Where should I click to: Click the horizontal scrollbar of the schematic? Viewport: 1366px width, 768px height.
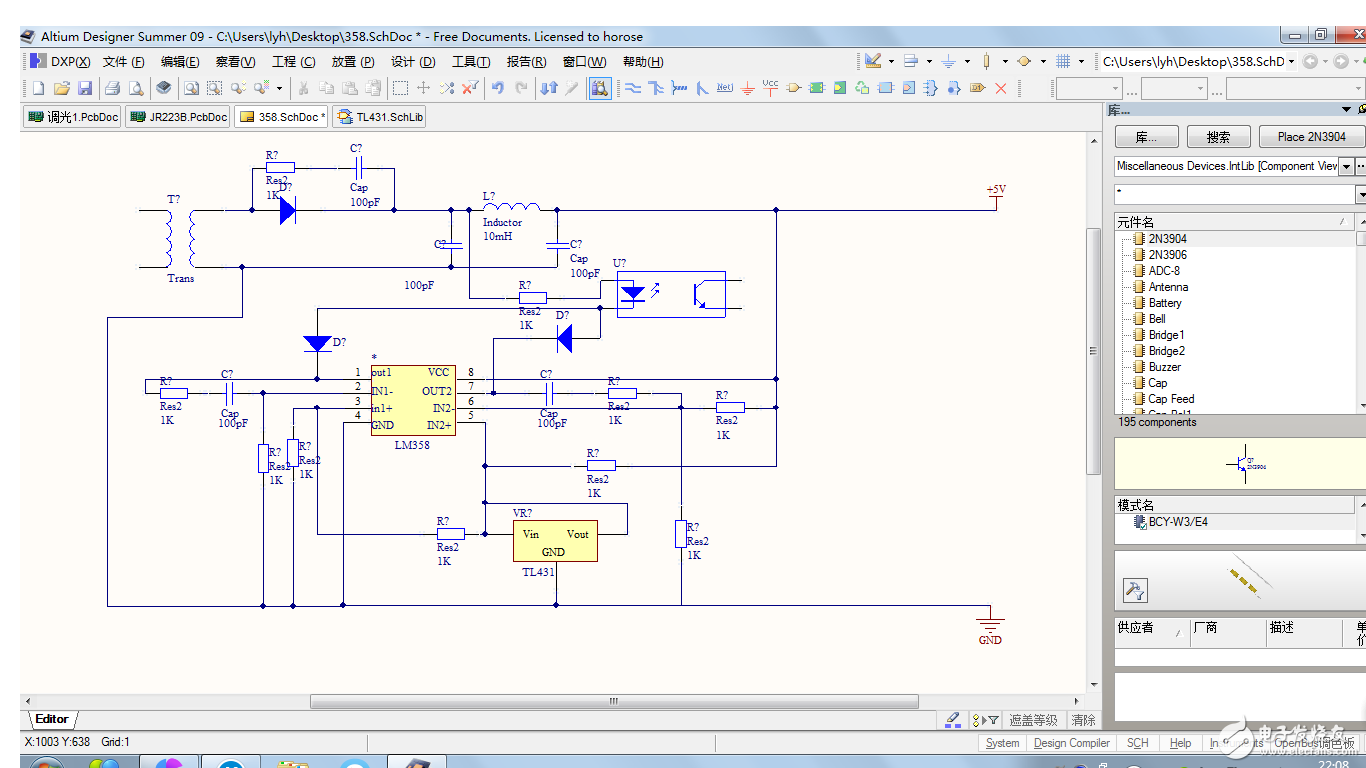pyautogui.click(x=614, y=702)
